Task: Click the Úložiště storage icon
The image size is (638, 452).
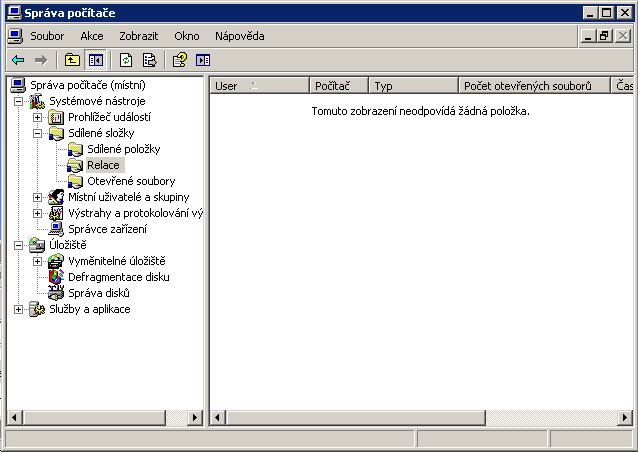Action: [x=37, y=245]
